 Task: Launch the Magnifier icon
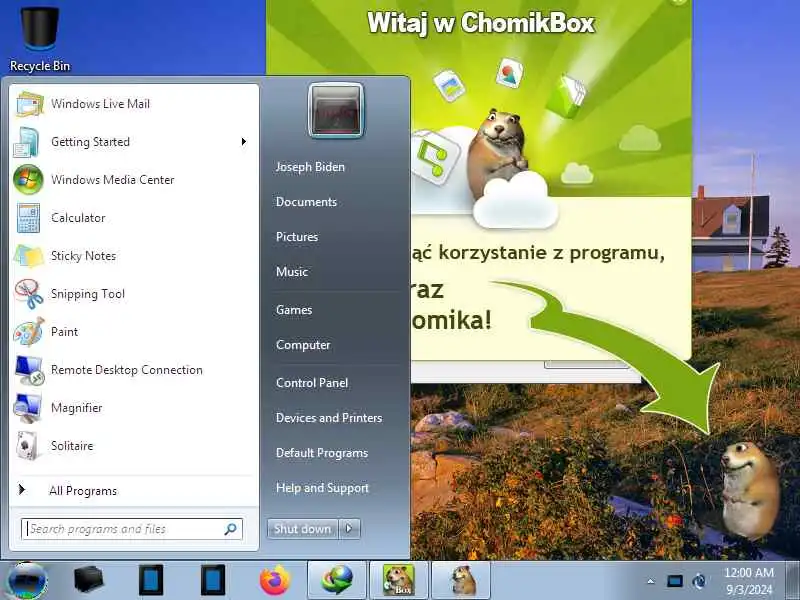click(x=28, y=408)
